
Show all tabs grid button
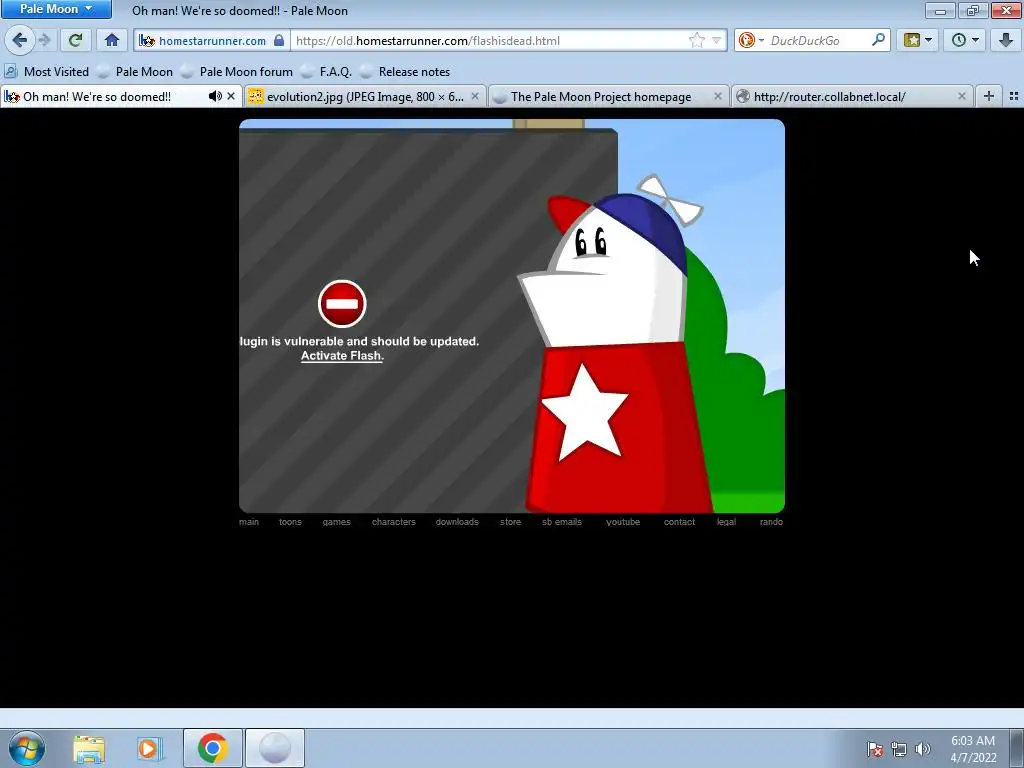point(1014,97)
